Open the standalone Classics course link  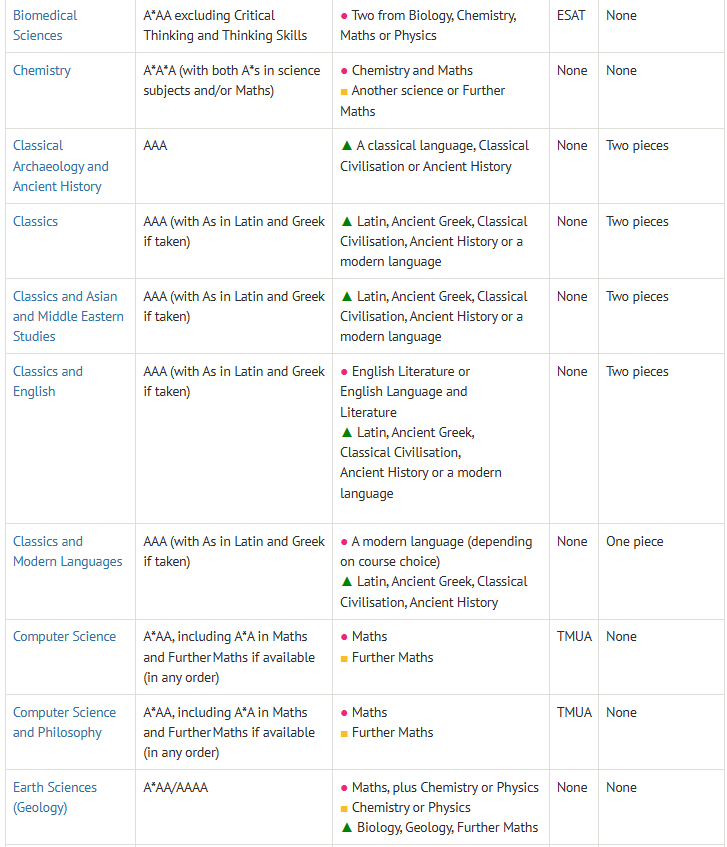pyautogui.click(x=36, y=221)
